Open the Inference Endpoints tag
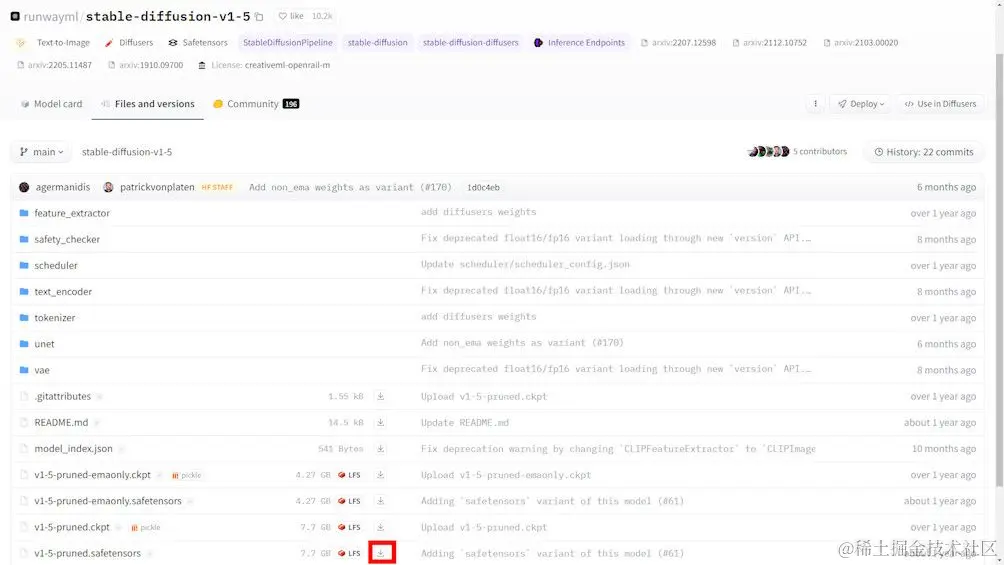The width and height of the screenshot is (1004, 565). (579, 42)
